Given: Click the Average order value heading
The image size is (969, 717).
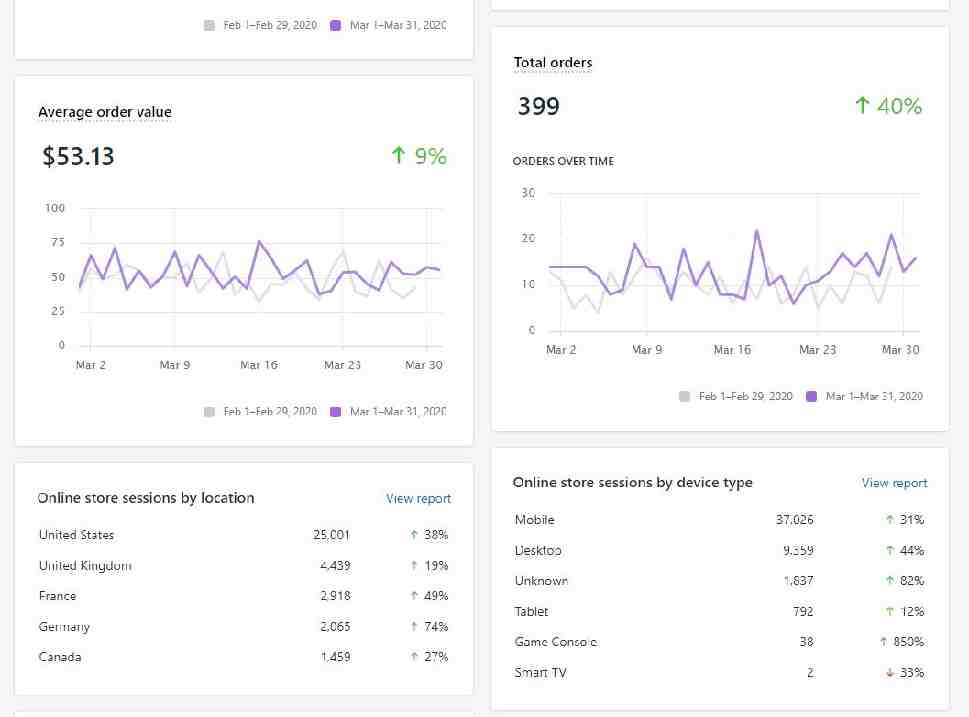Looking at the screenshot, I should click(x=105, y=112).
